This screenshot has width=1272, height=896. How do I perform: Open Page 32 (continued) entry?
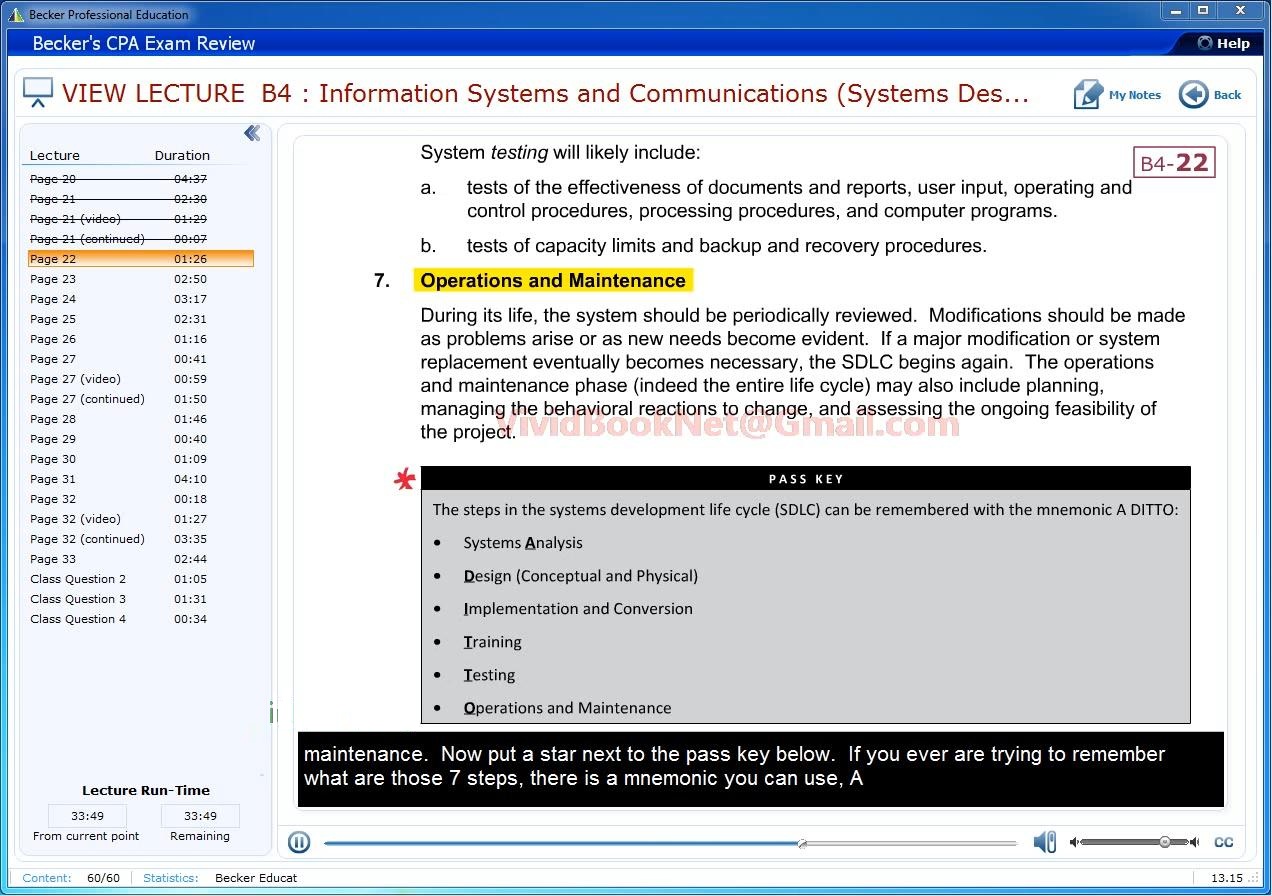point(140,539)
